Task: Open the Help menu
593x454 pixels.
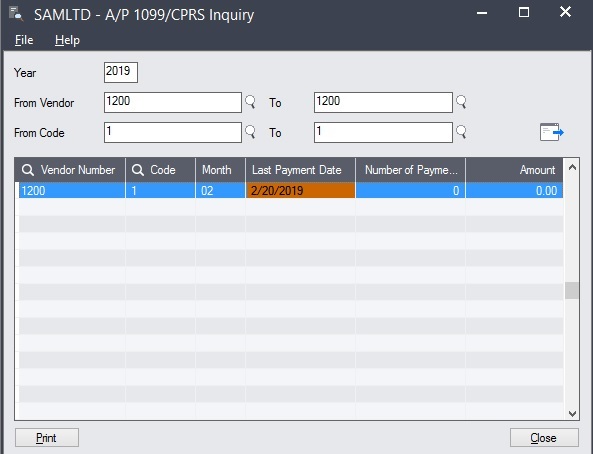Action: point(67,40)
